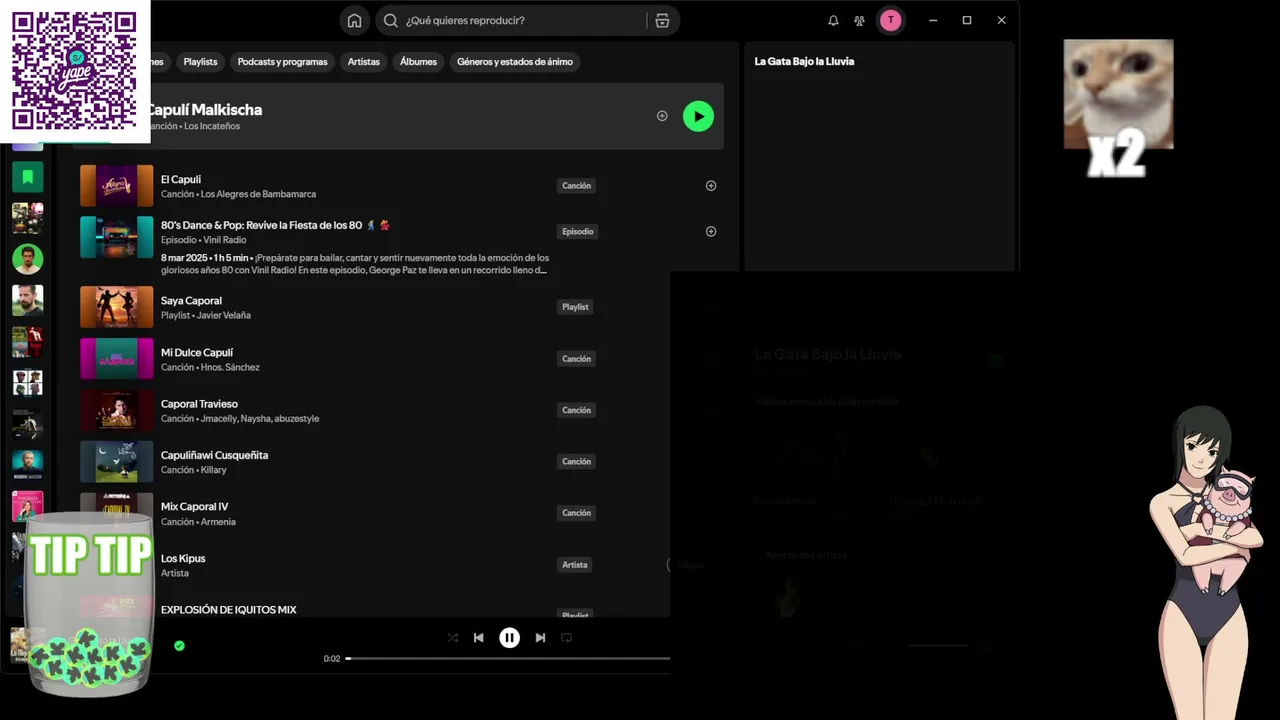Visit Javier Velaña's profile
The width and height of the screenshot is (1280, 720).
pos(225,315)
